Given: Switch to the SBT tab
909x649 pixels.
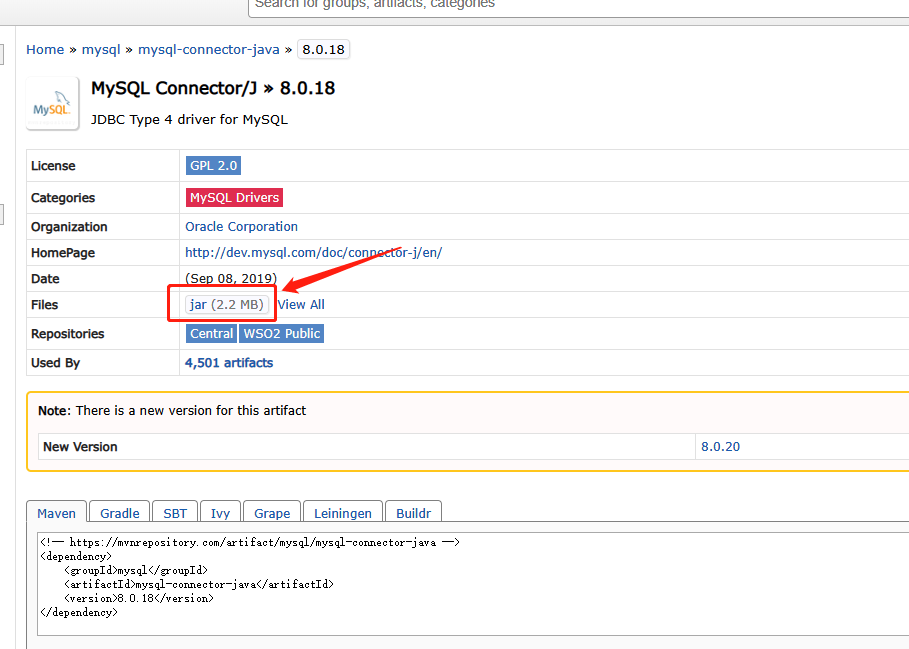Looking at the screenshot, I should pyautogui.click(x=174, y=513).
